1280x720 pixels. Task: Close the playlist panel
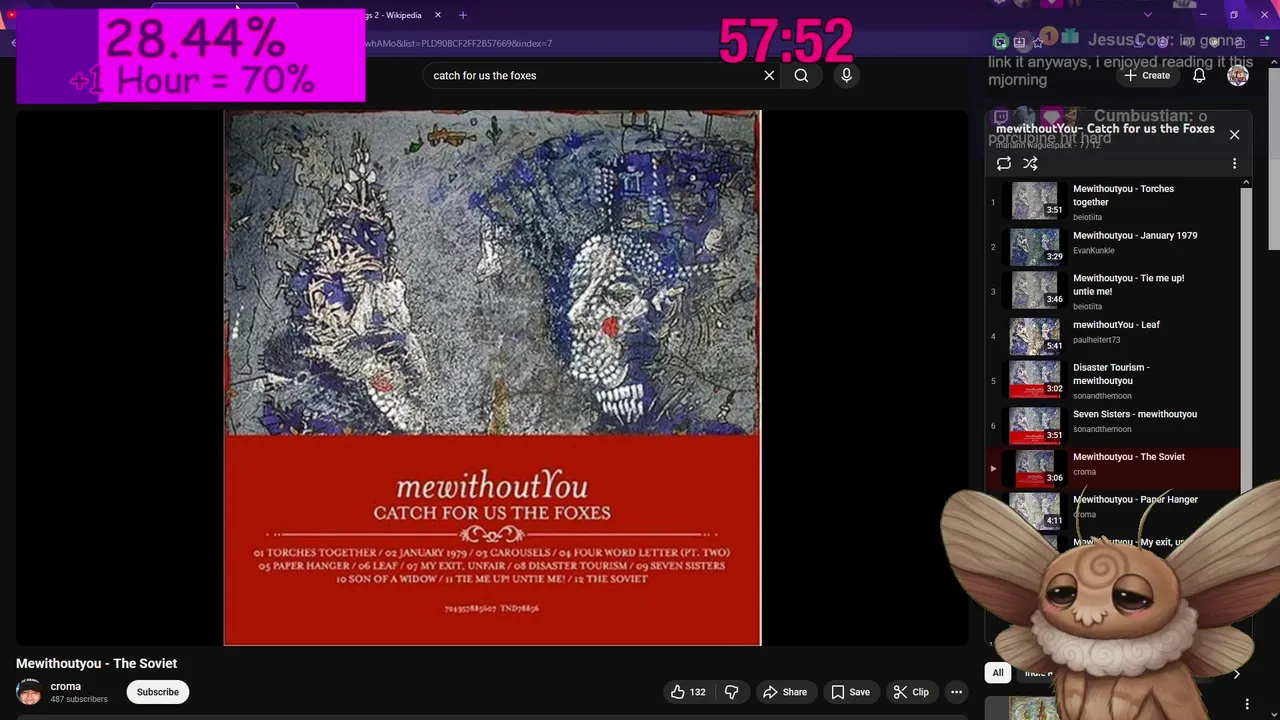pyautogui.click(x=1234, y=134)
